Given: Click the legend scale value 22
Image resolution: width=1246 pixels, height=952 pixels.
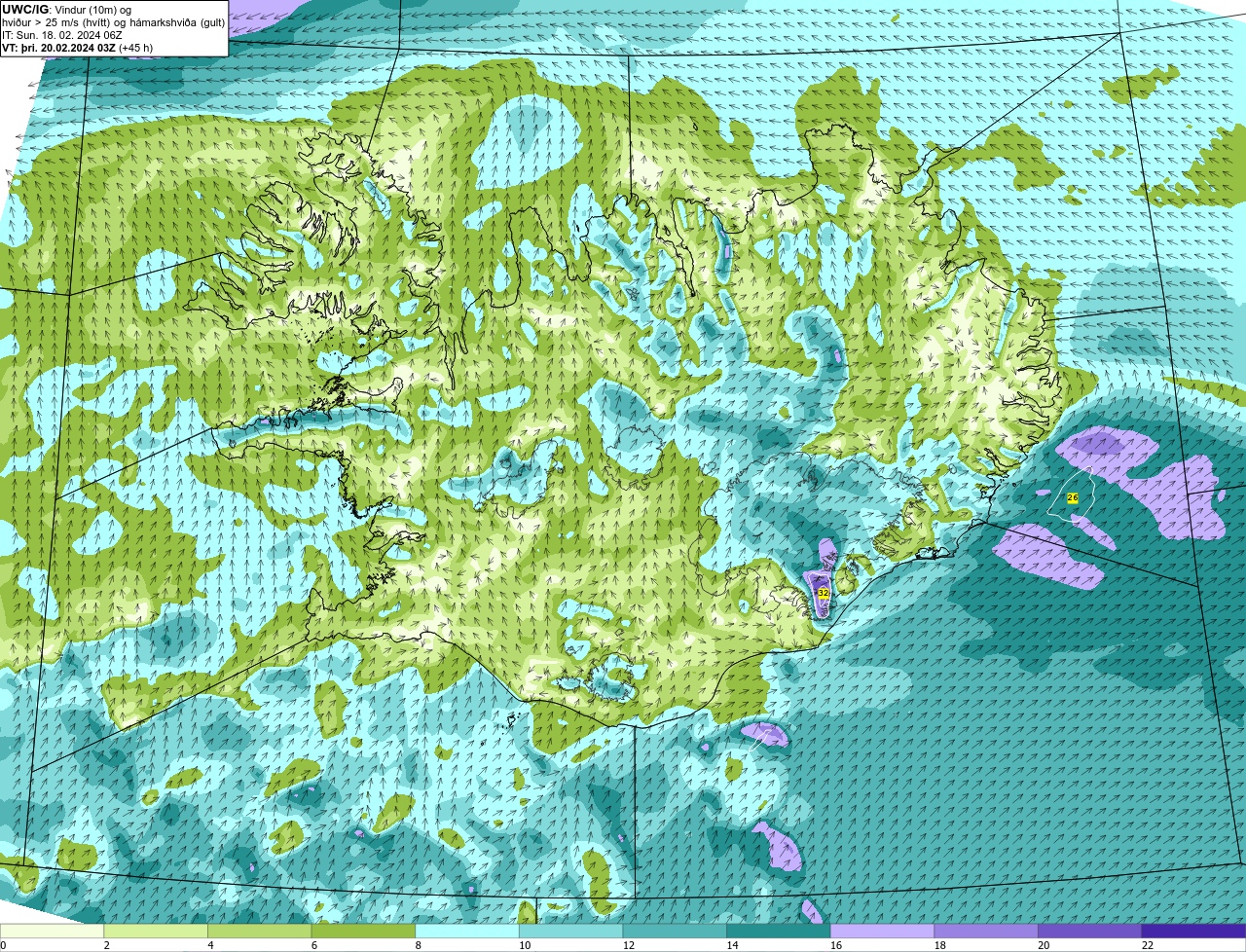Looking at the screenshot, I should click(x=1148, y=945).
